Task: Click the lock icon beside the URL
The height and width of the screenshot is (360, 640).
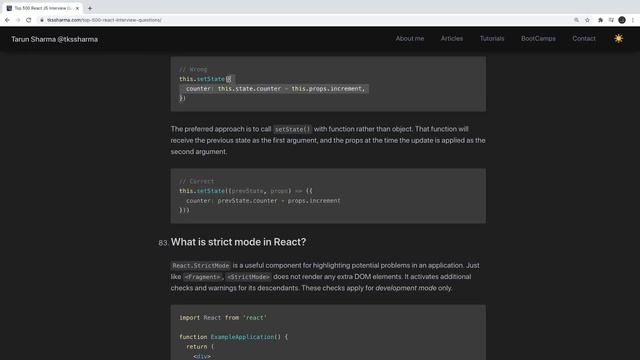Action: 42,20
